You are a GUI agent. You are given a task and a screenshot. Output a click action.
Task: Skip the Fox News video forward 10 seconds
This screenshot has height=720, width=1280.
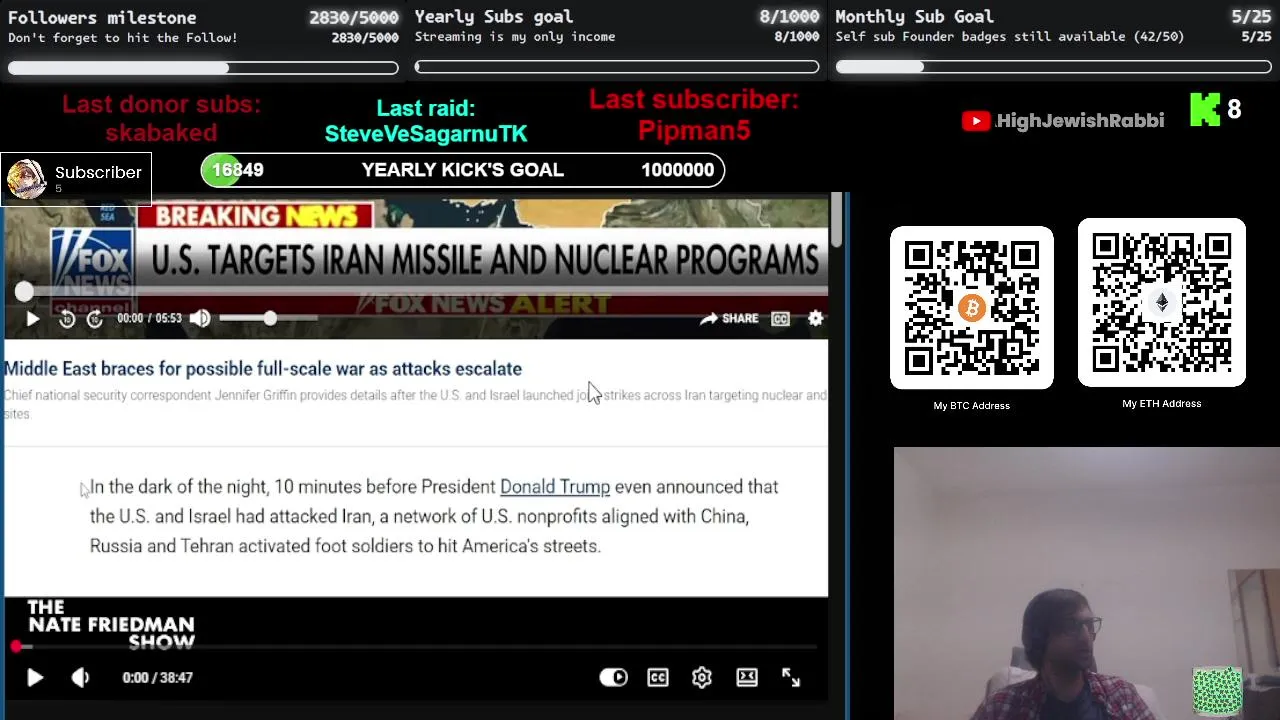tap(95, 318)
